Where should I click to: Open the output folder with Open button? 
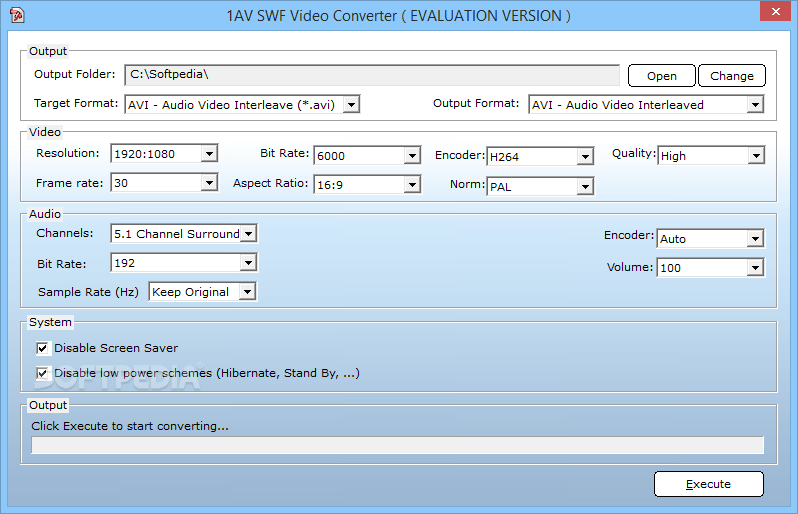(662, 76)
